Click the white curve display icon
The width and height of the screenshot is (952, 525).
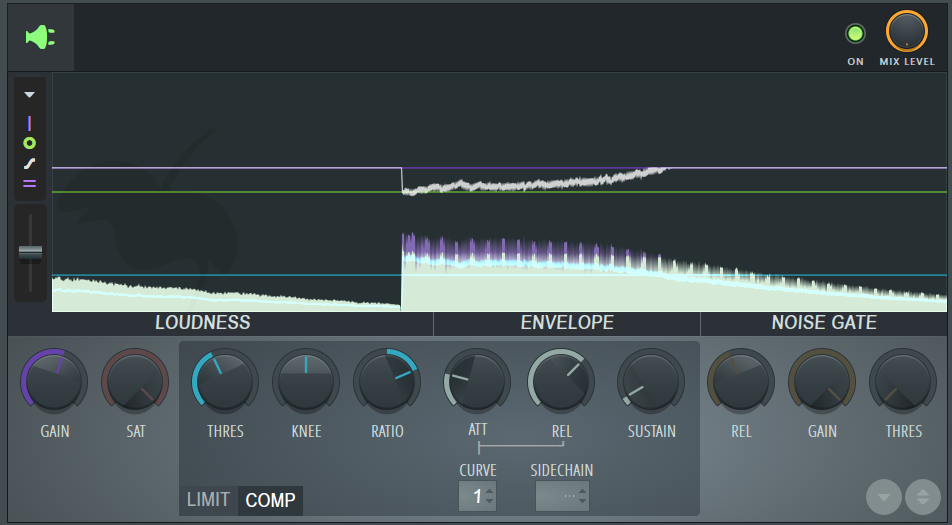pos(29,163)
